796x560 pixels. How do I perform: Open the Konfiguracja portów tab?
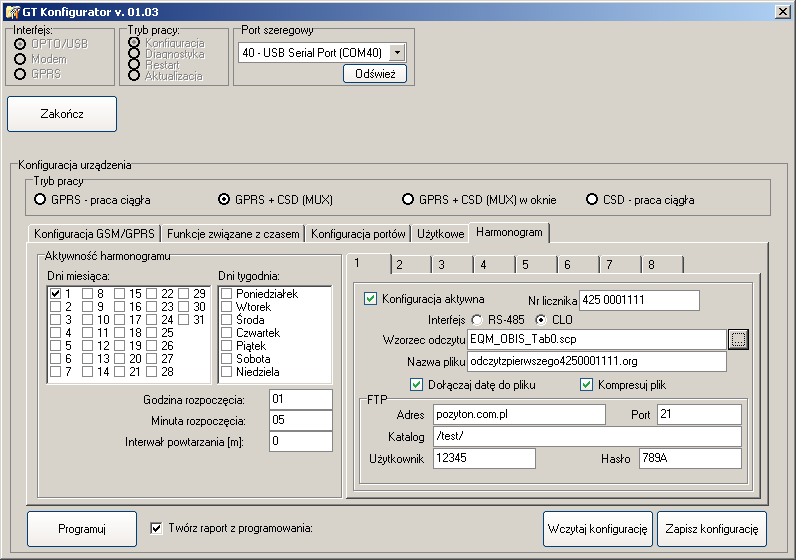[x=358, y=234]
